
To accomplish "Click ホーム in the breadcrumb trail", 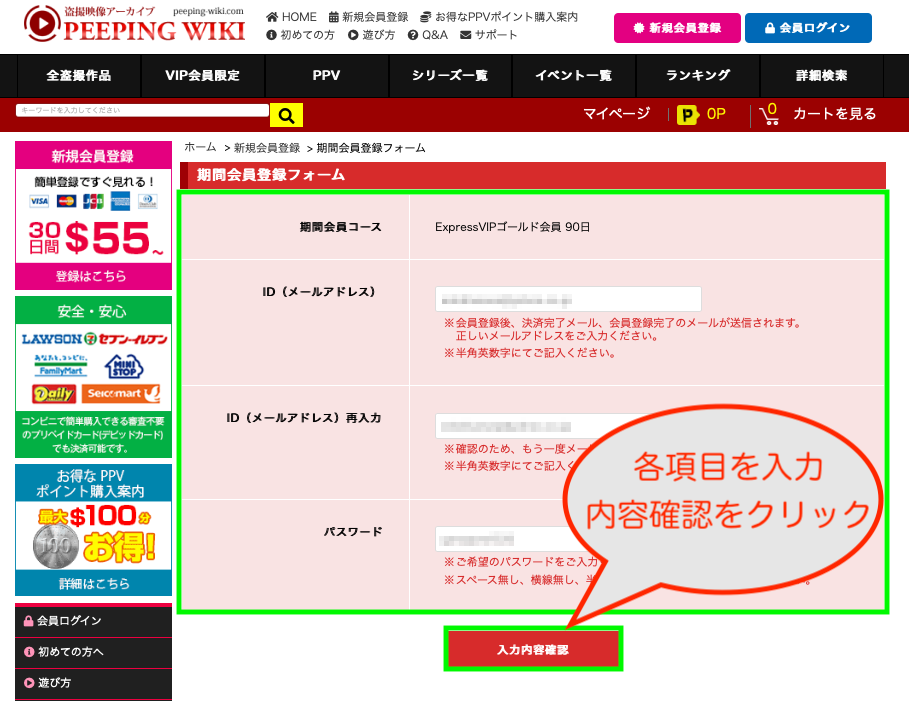I will coord(200,148).
